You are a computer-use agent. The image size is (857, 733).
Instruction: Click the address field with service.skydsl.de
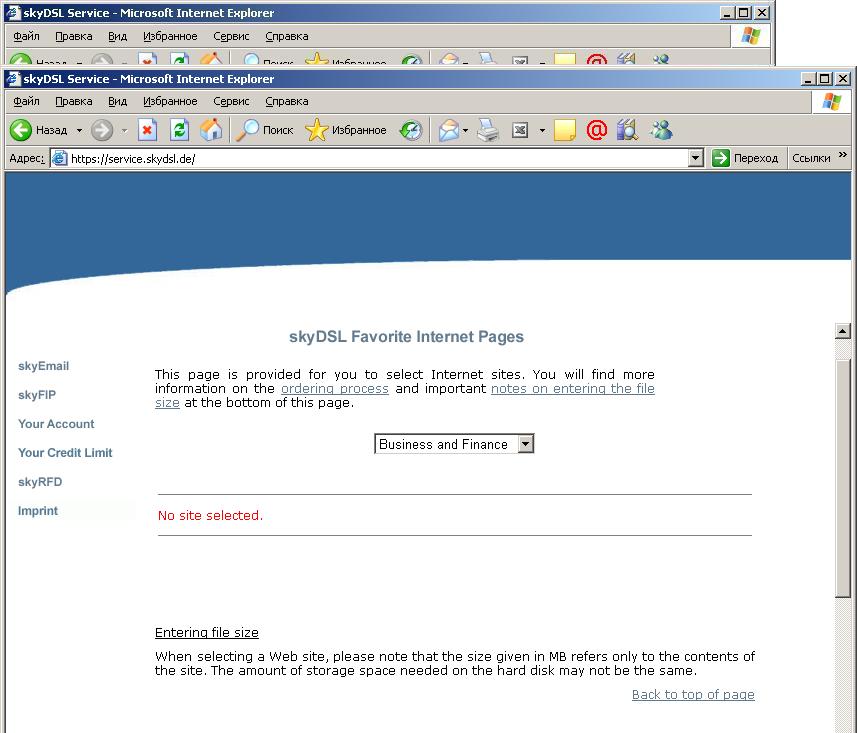coord(377,159)
